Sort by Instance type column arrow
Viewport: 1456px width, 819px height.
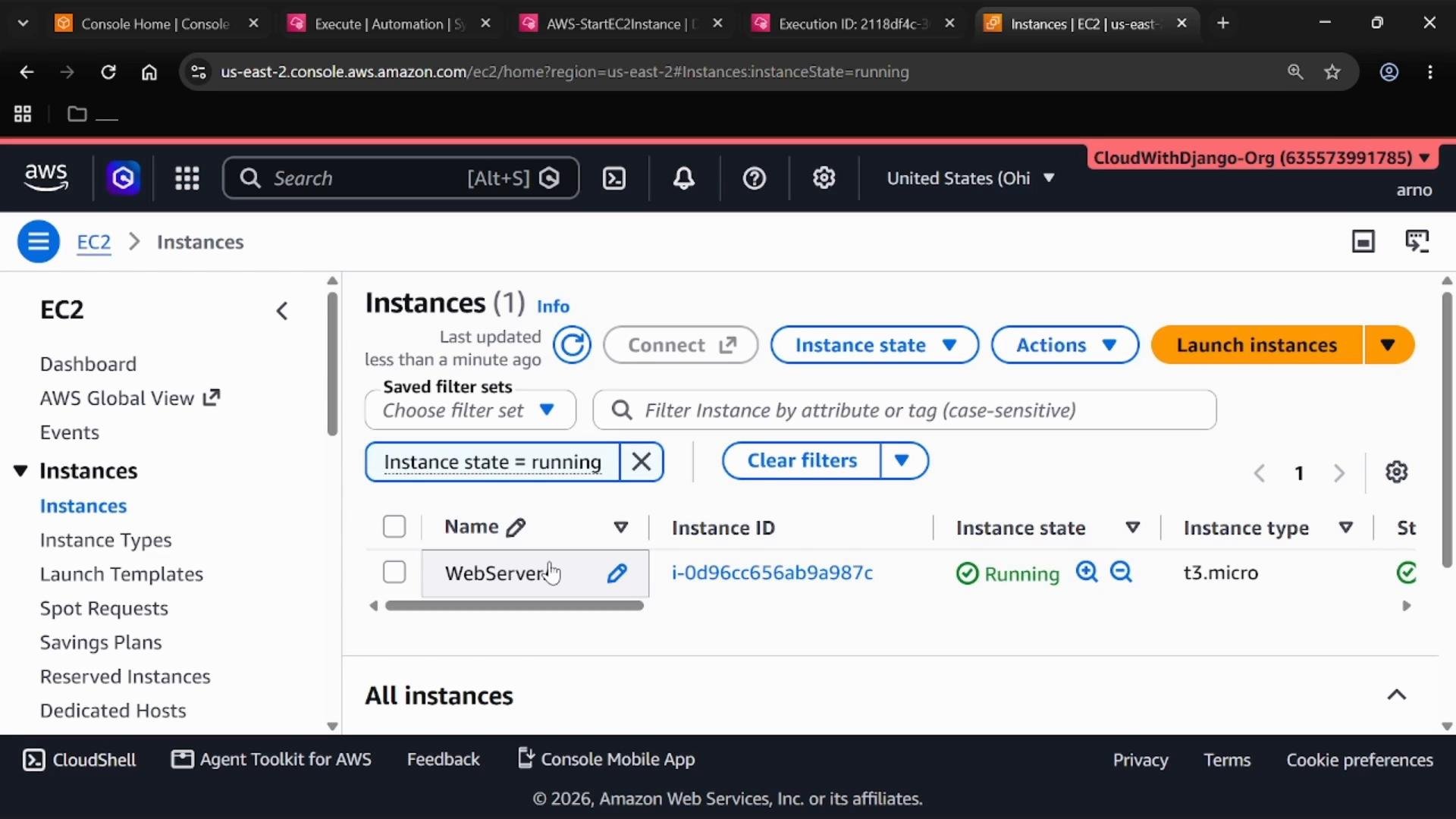[x=1346, y=527]
